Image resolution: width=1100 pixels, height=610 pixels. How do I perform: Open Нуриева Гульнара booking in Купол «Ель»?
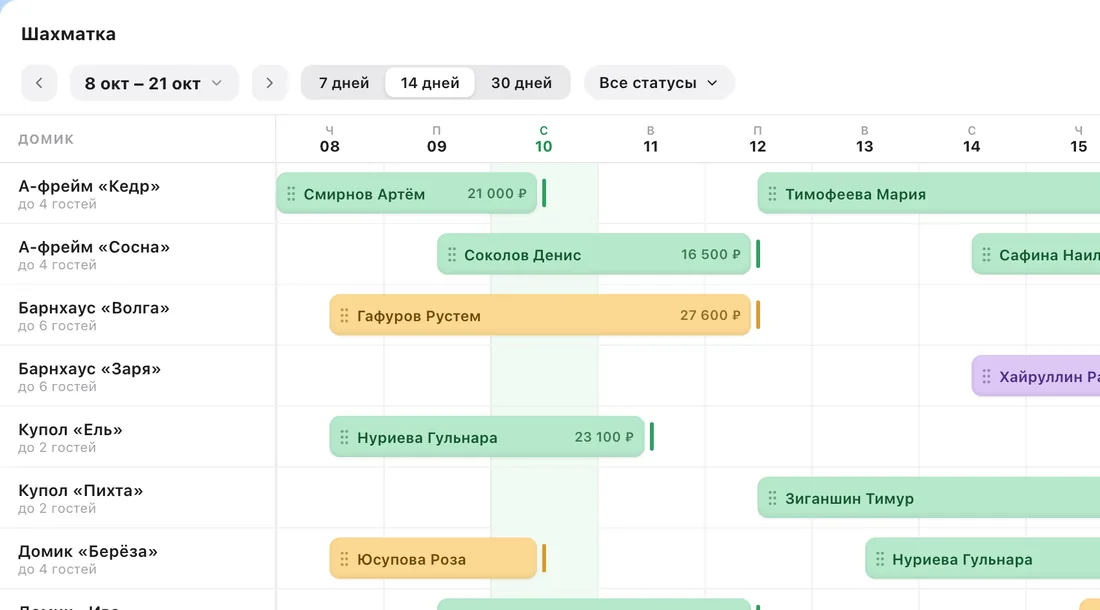point(487,437)
